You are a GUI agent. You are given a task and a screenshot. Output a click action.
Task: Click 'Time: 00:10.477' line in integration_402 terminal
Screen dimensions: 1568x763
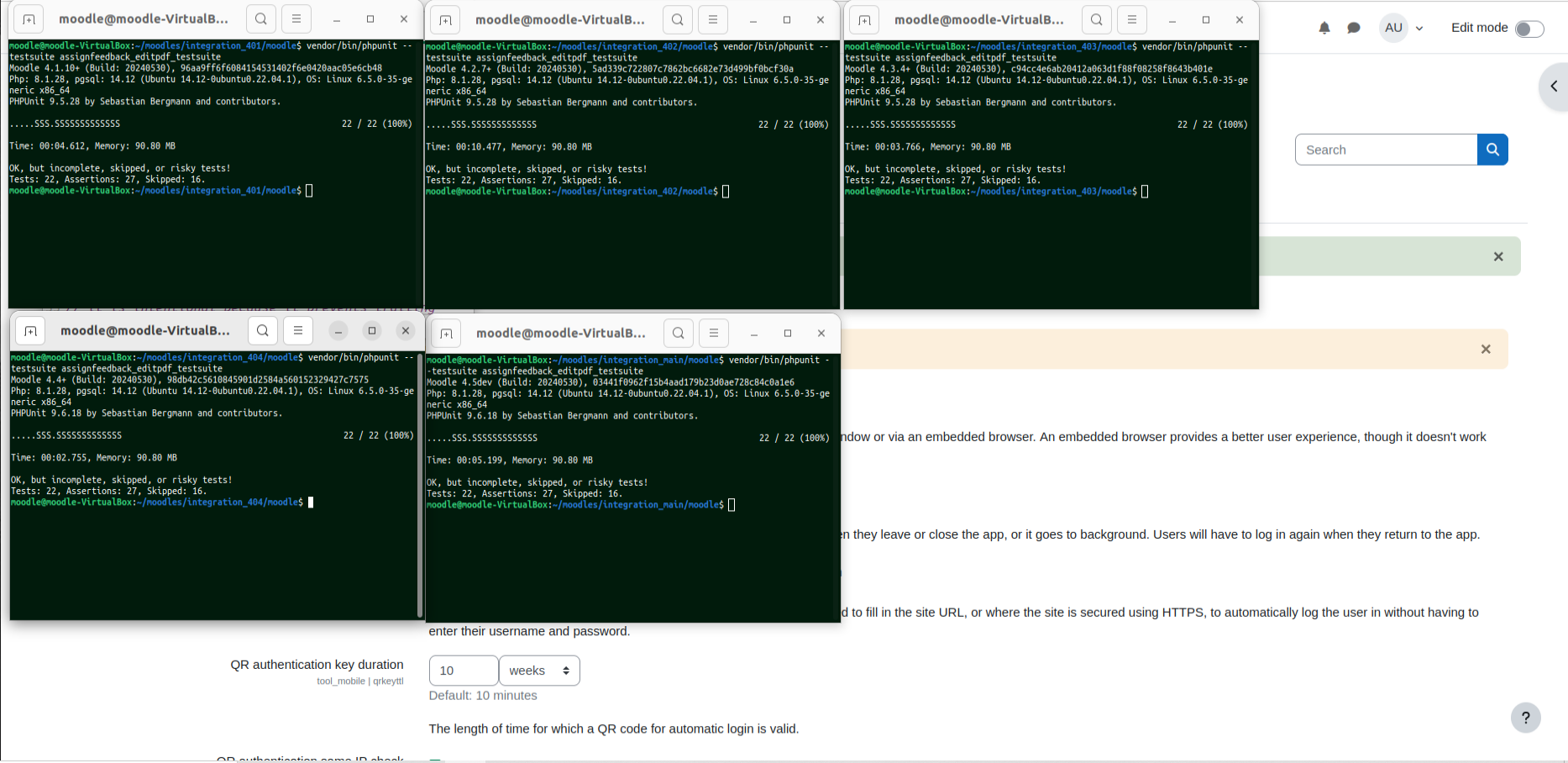click(509, 147)
